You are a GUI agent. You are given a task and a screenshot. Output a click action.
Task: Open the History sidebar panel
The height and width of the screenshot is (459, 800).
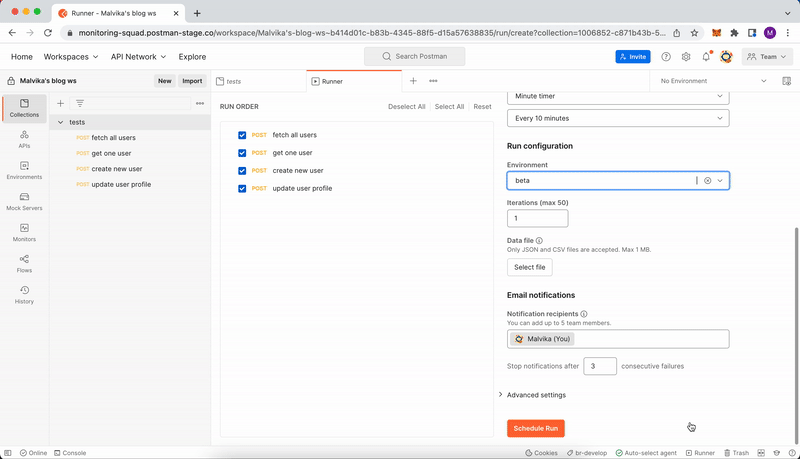click(24, 295)
